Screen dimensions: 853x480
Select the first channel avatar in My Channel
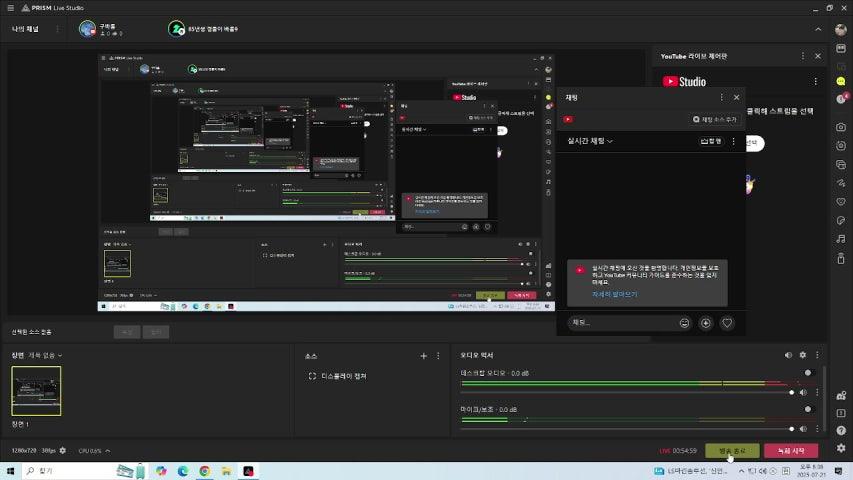coord(87,29)
